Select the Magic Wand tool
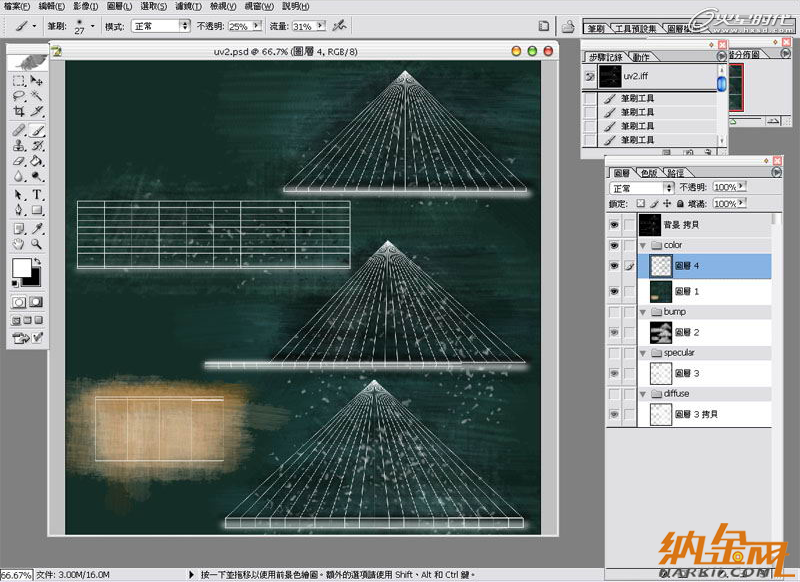800x582 pixels. point(37,95)
